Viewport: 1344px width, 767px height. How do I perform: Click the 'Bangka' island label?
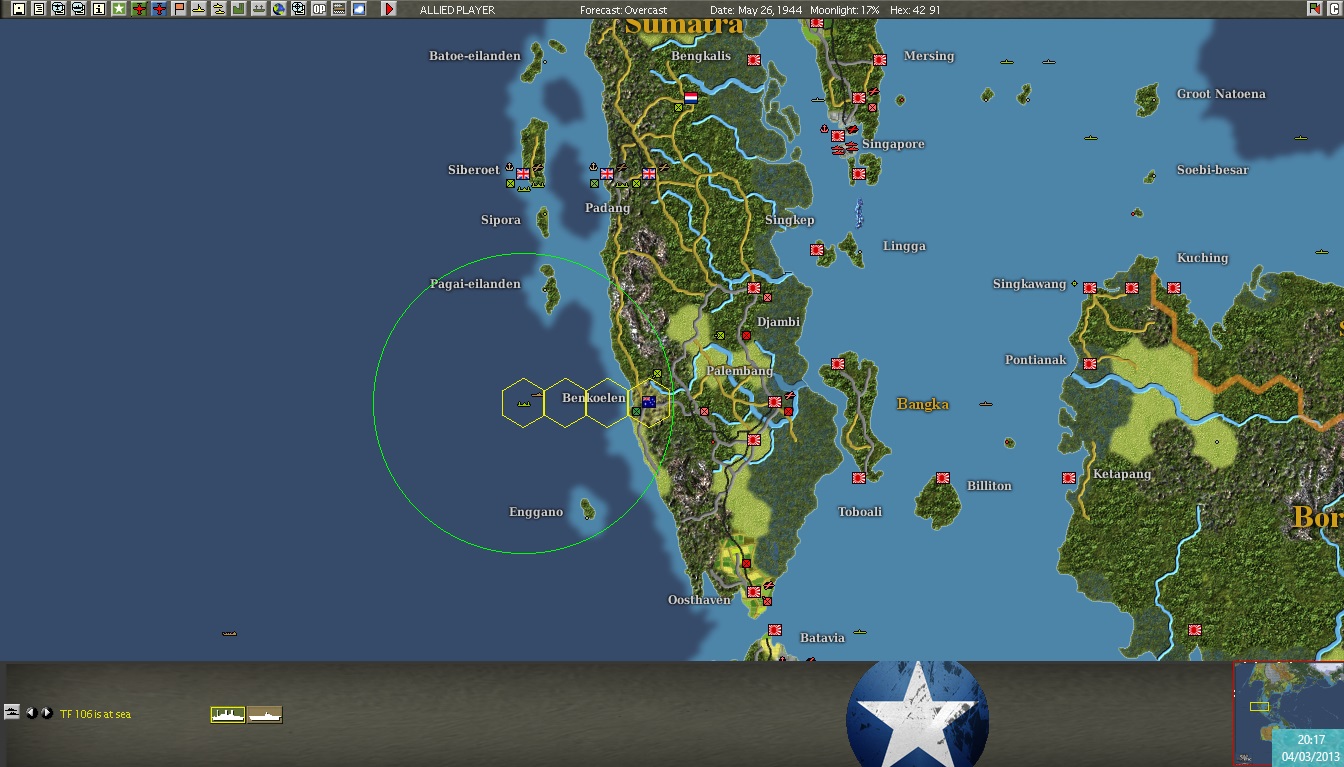(x=923, y=405)
